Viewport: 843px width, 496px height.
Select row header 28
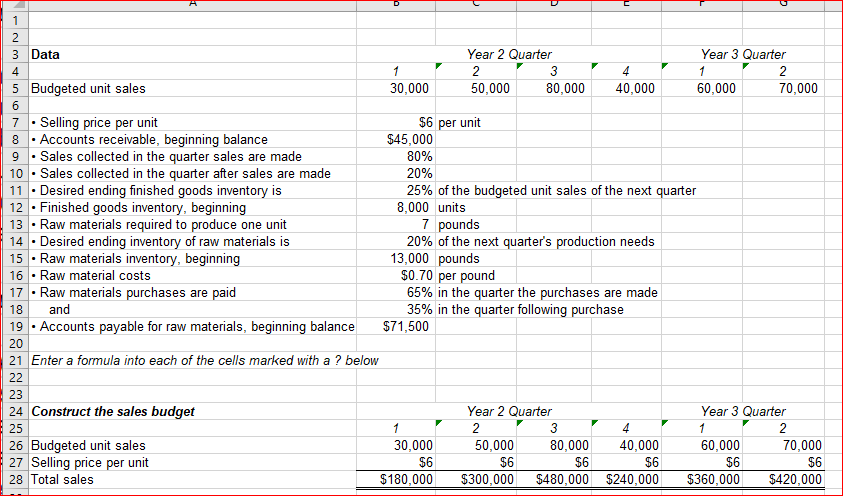tap(15, 479)
